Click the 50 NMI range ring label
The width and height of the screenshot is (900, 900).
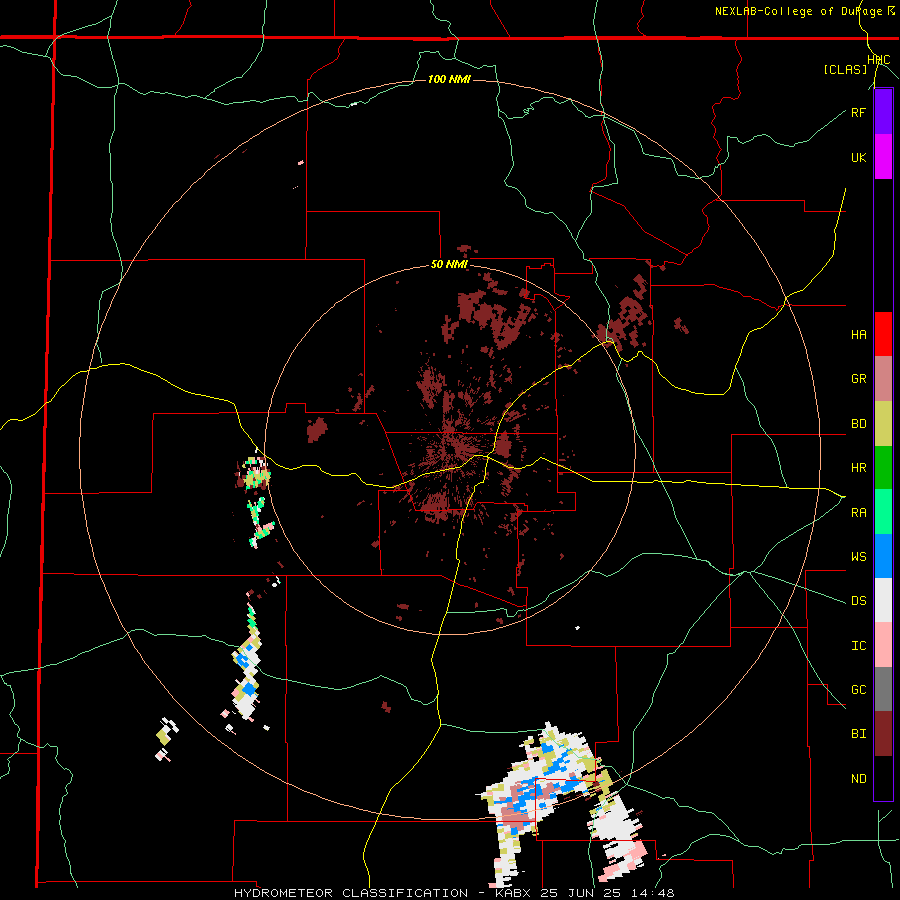click(449, 265)
